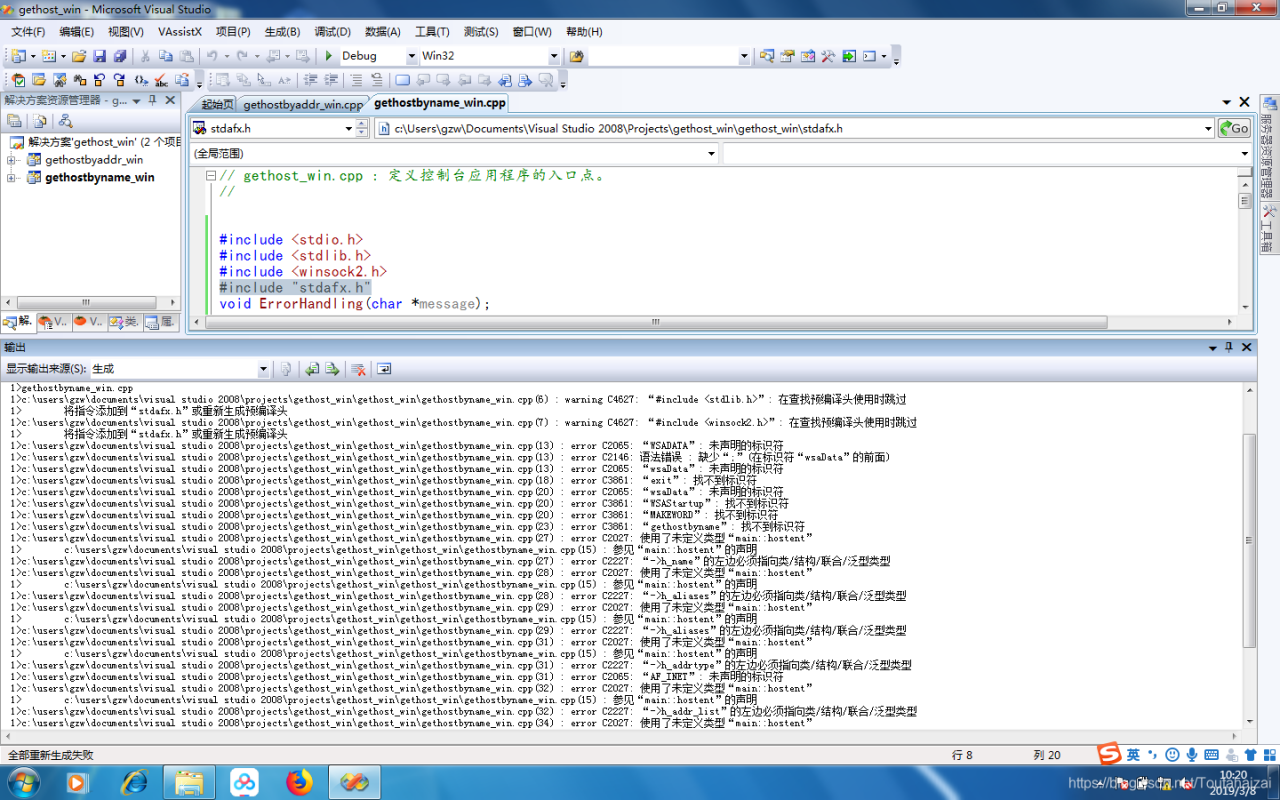Find in Files icon beside Win32 dropdown
1280x800 pixels.
coord(576,56)
